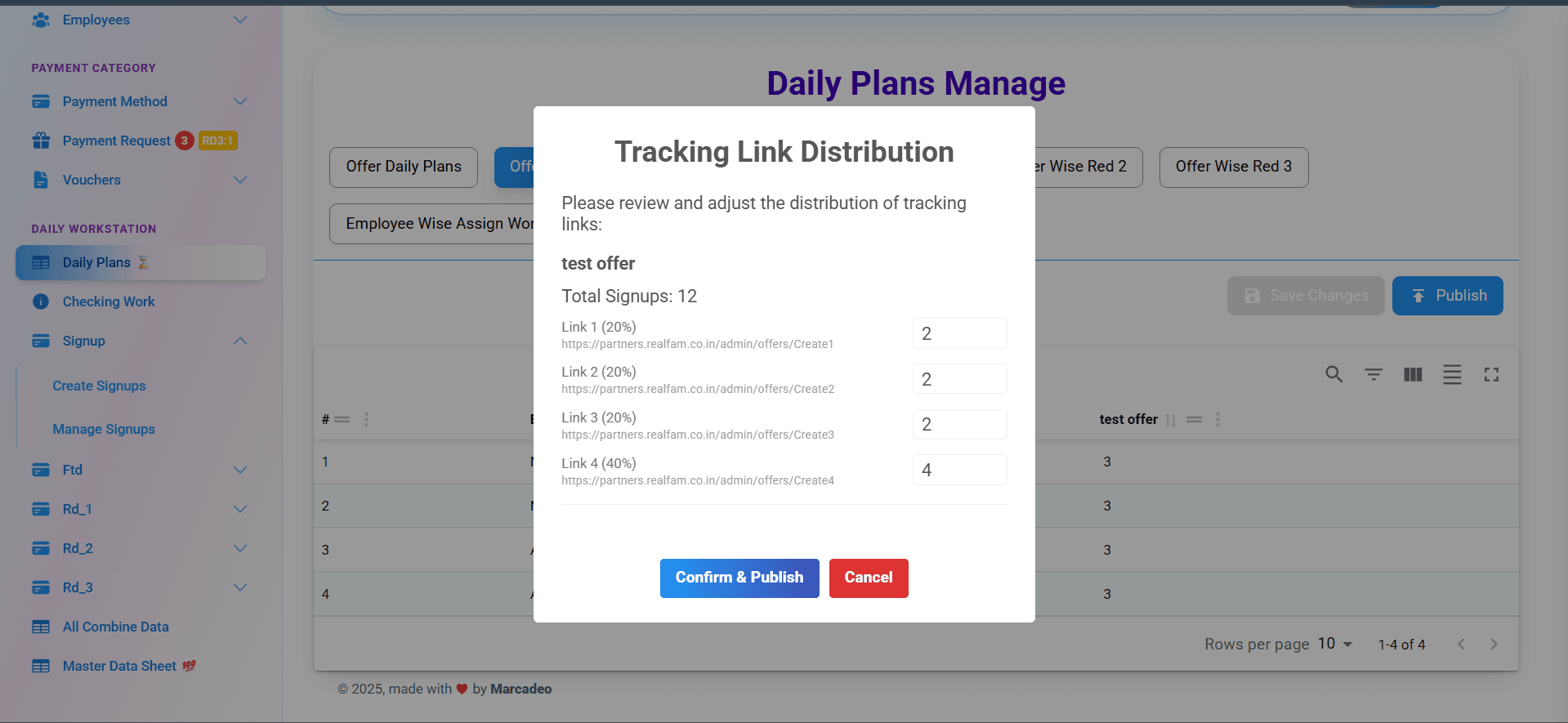1568x723 pixels.
Task: Click the Create4 tracking link URL
Action: pyautogui.click(x=698, y=480)
